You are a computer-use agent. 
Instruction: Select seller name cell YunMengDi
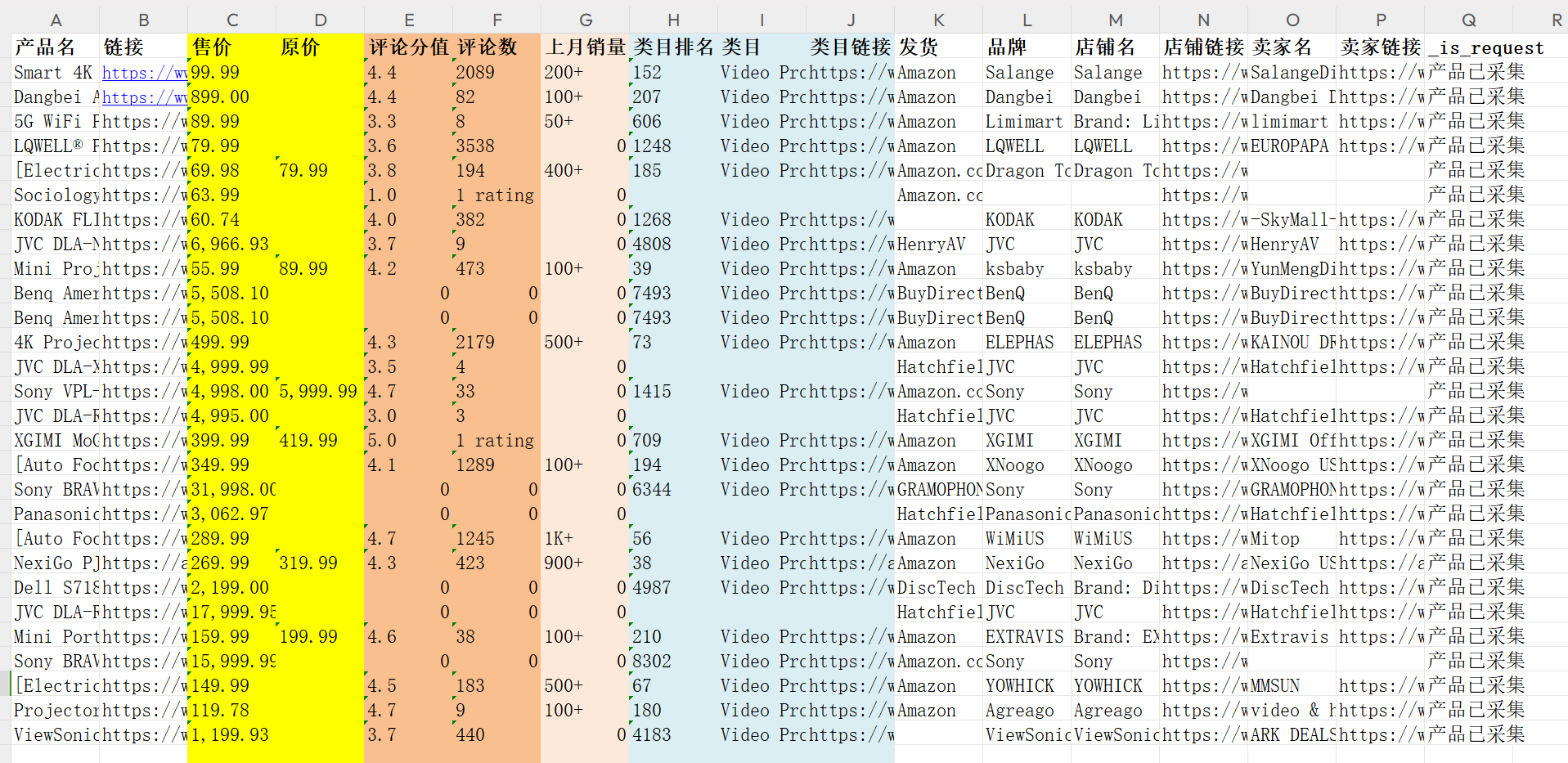pyautogui.click(x=1292, y=268)
